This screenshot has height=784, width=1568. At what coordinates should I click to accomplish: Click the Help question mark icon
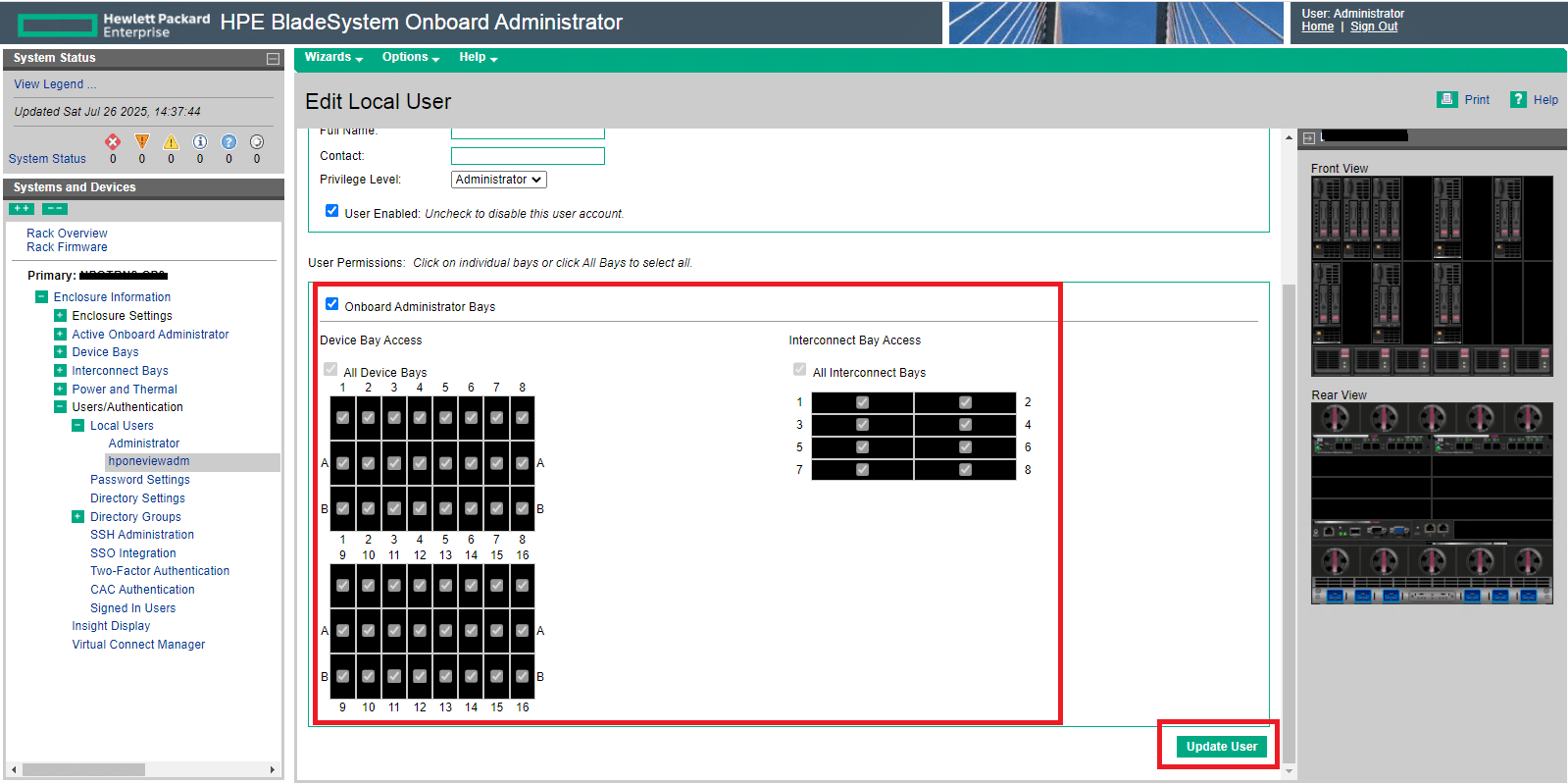pos(1518,99)
